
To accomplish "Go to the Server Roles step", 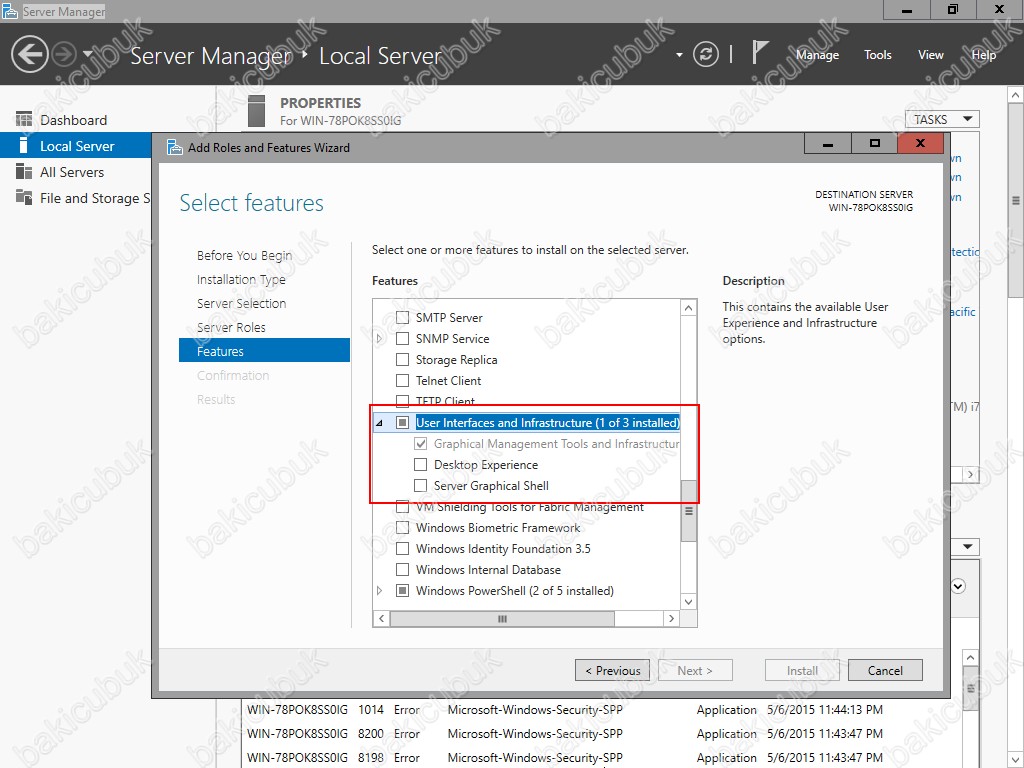I will (x=231, y=327).
